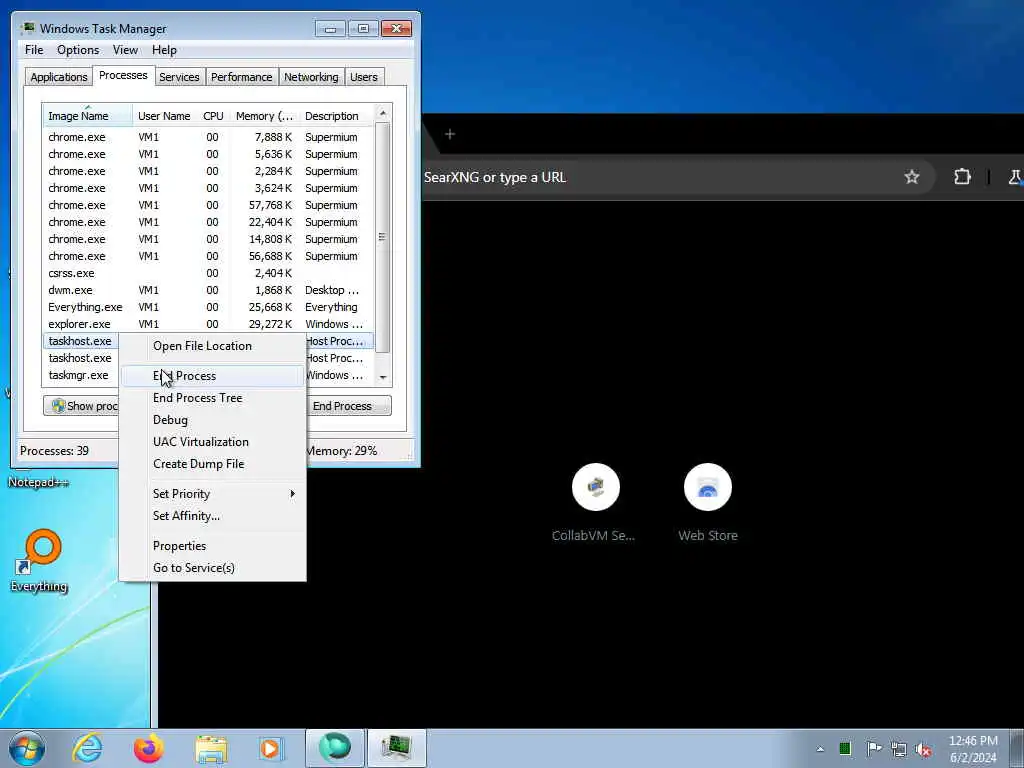Sort by Memory column header
Image resolution: width=1024 pixels, height=768 pixels.
click(264, 116)
